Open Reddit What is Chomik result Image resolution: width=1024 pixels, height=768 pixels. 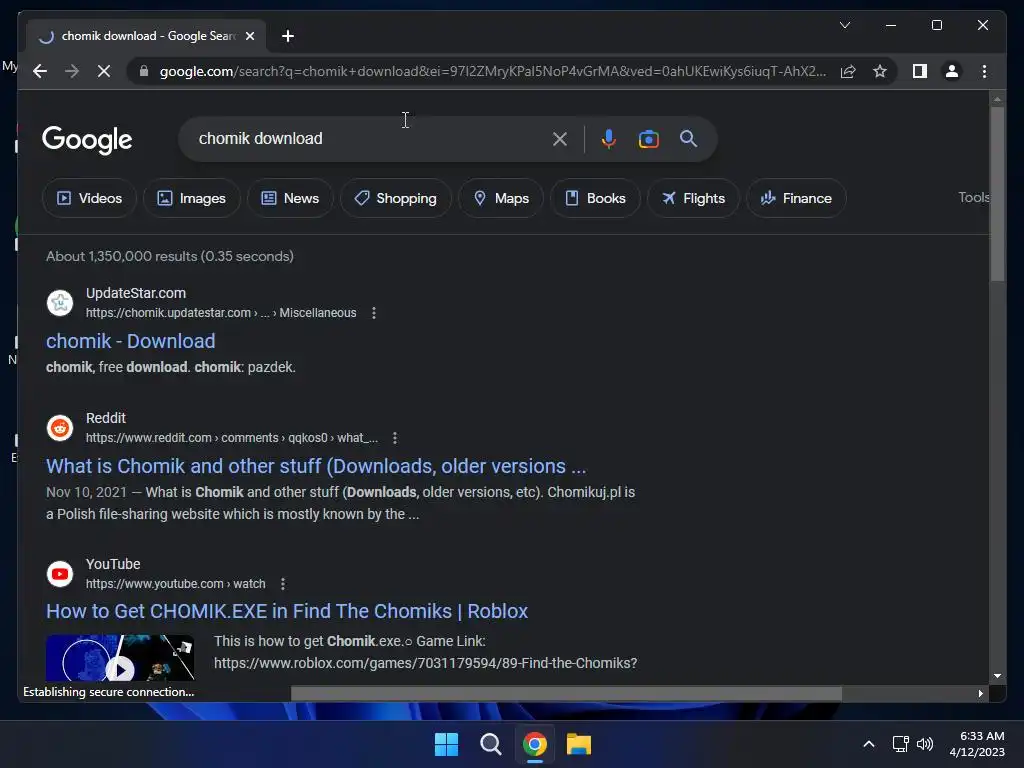[316, 466]
